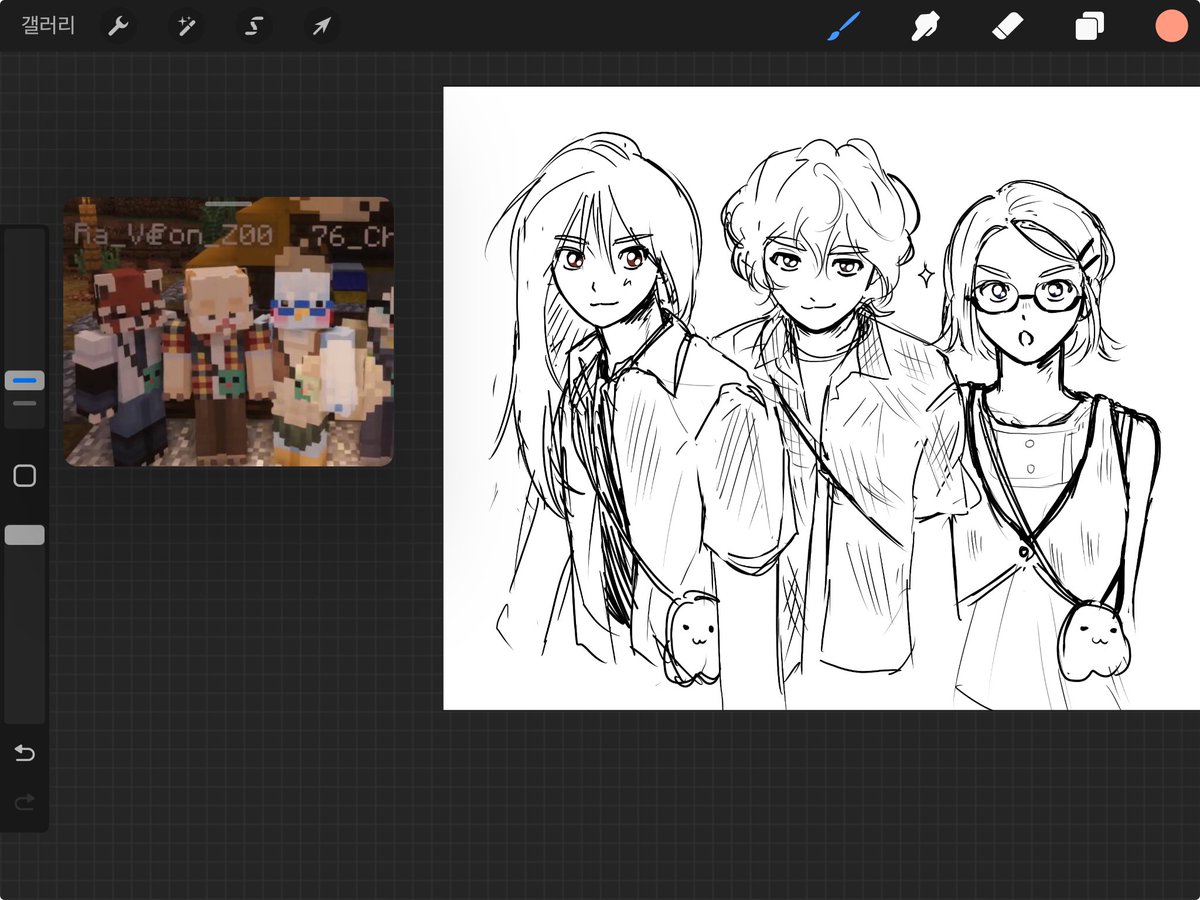Activate the Transform arrow tool
This screenshot has width=1200, height=900.
click(x=321, y=26)
